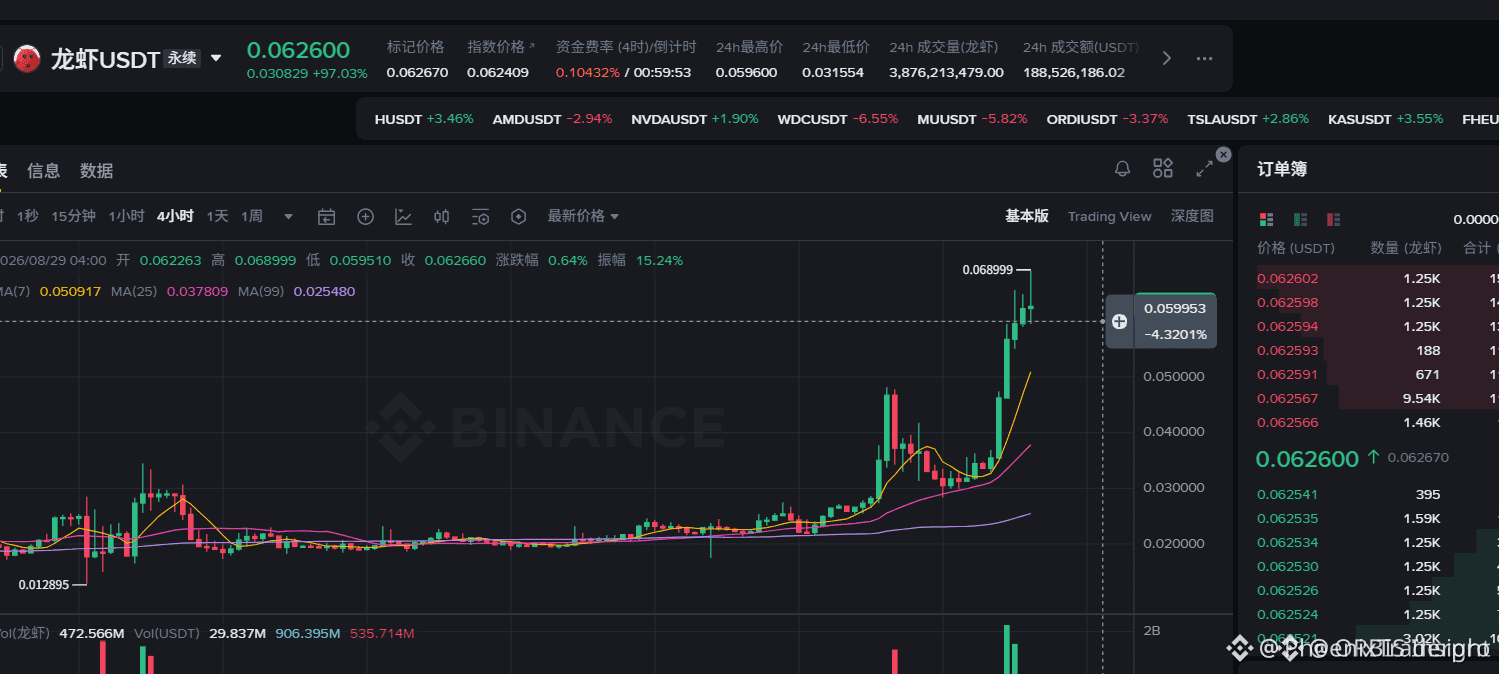Open price alerts bell icon
The width and height of the screenshot is (1499, 674).
click(1122, 169)
